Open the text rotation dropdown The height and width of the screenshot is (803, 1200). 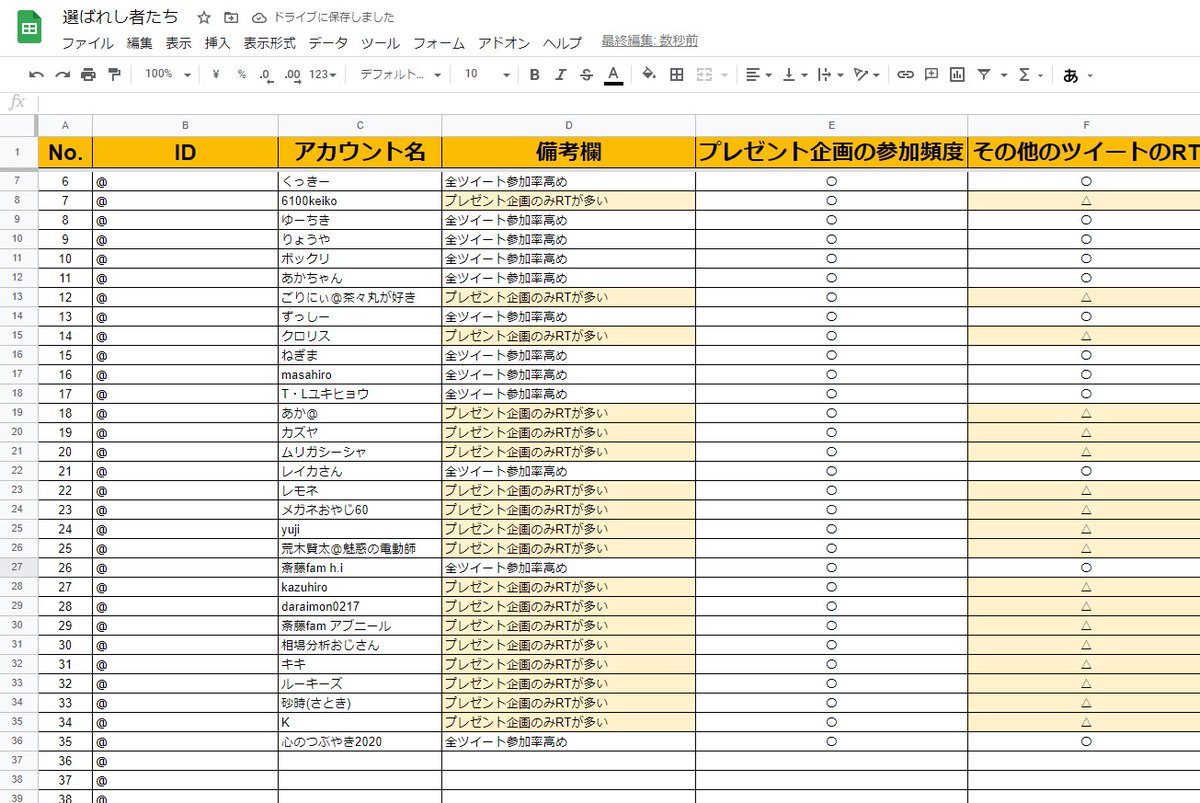[x=866, y=74]
